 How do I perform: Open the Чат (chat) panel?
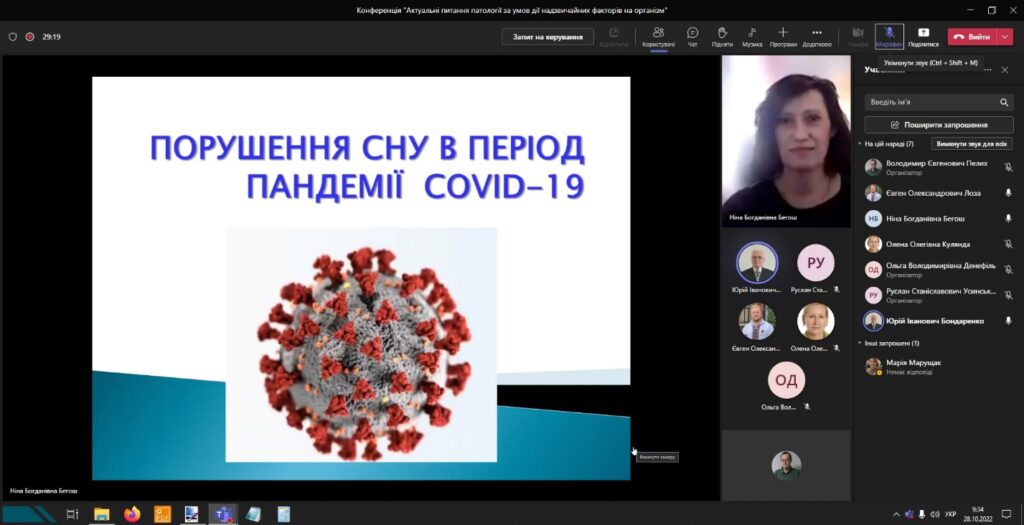tap(692, 36)
